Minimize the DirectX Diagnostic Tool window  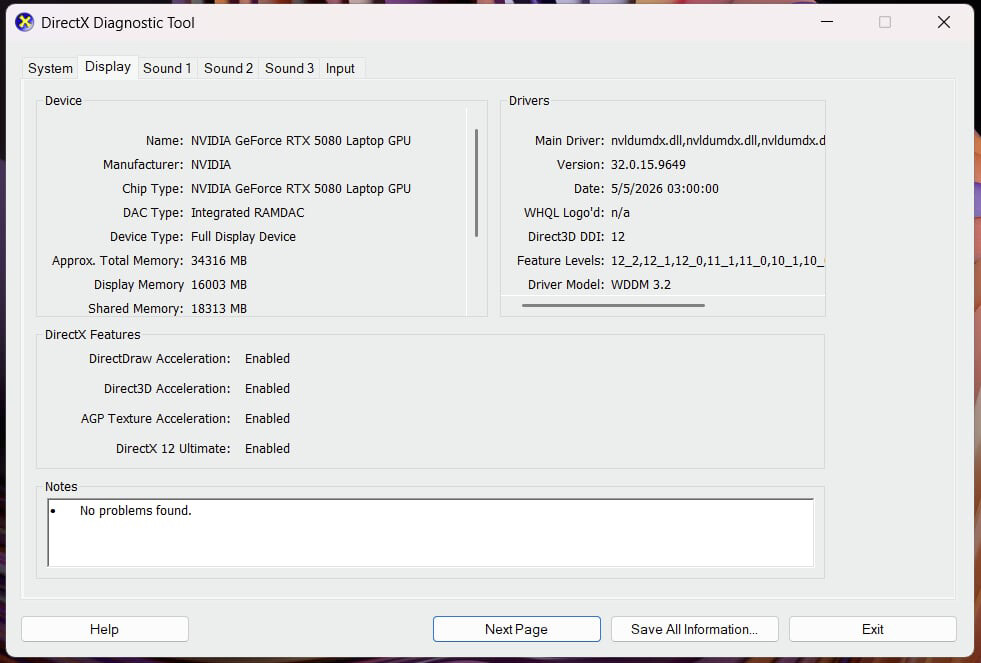827,22
